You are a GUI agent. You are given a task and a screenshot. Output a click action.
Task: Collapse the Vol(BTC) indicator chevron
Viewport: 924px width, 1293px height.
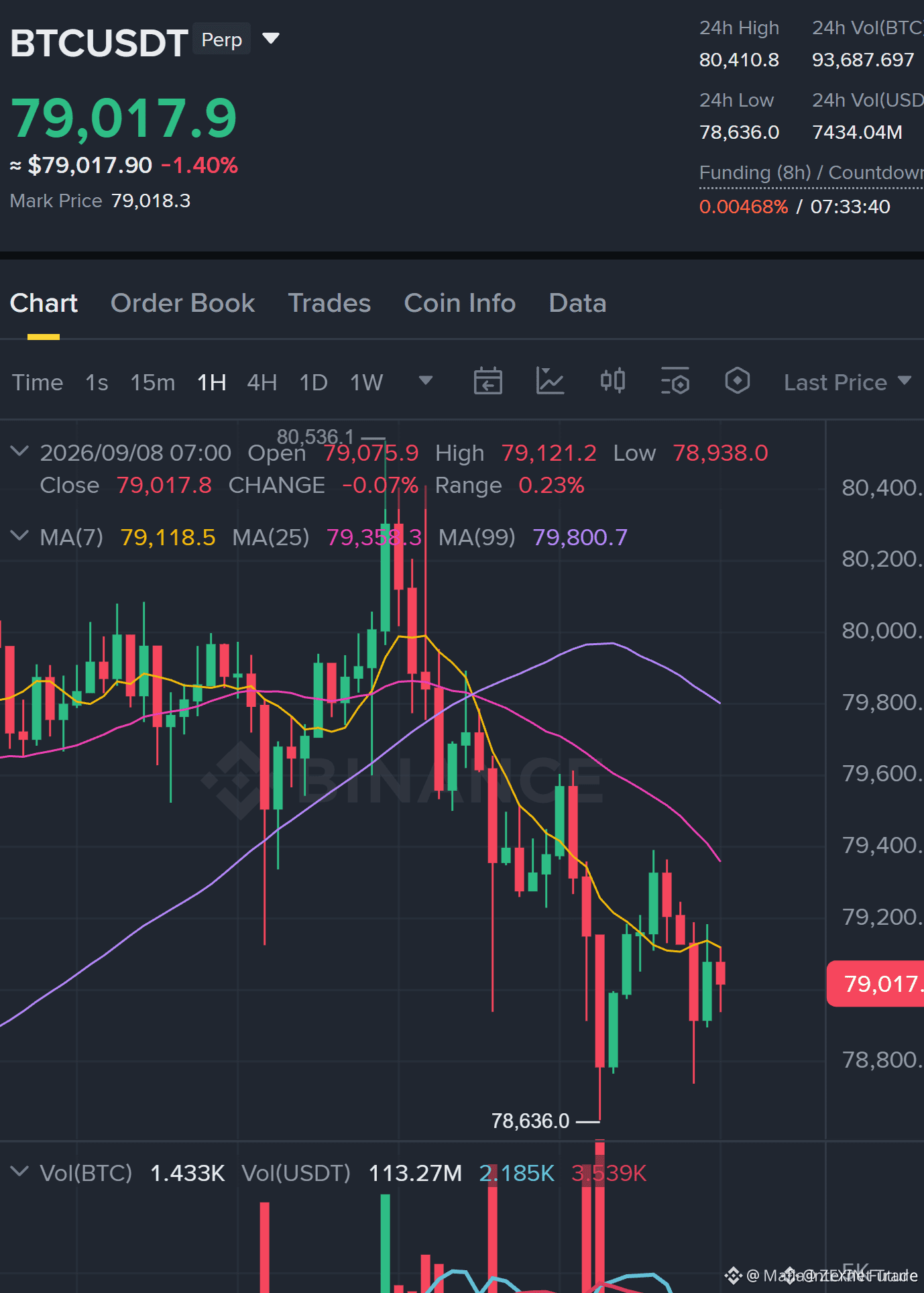[20, 1172]
